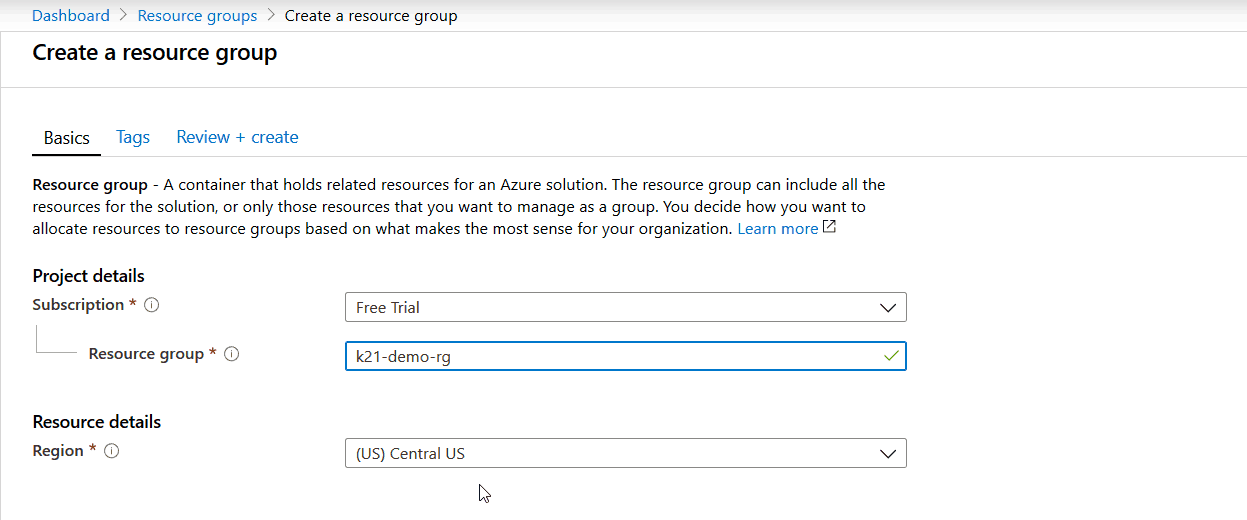Switch to the Basics tab
Viewport: 1247px width, 520px height.
click(67, 138)
